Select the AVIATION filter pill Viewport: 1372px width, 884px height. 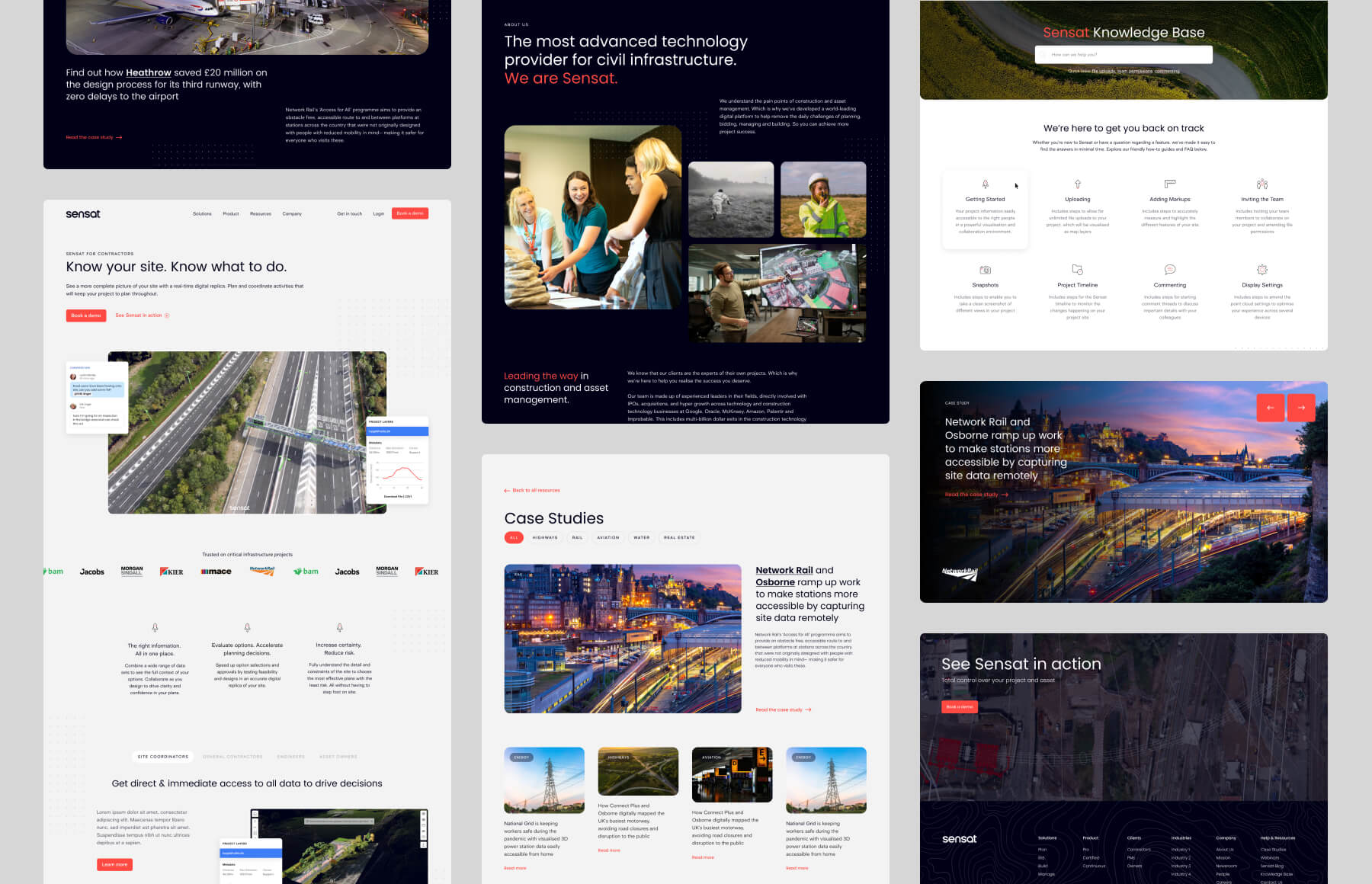point(608,538)
